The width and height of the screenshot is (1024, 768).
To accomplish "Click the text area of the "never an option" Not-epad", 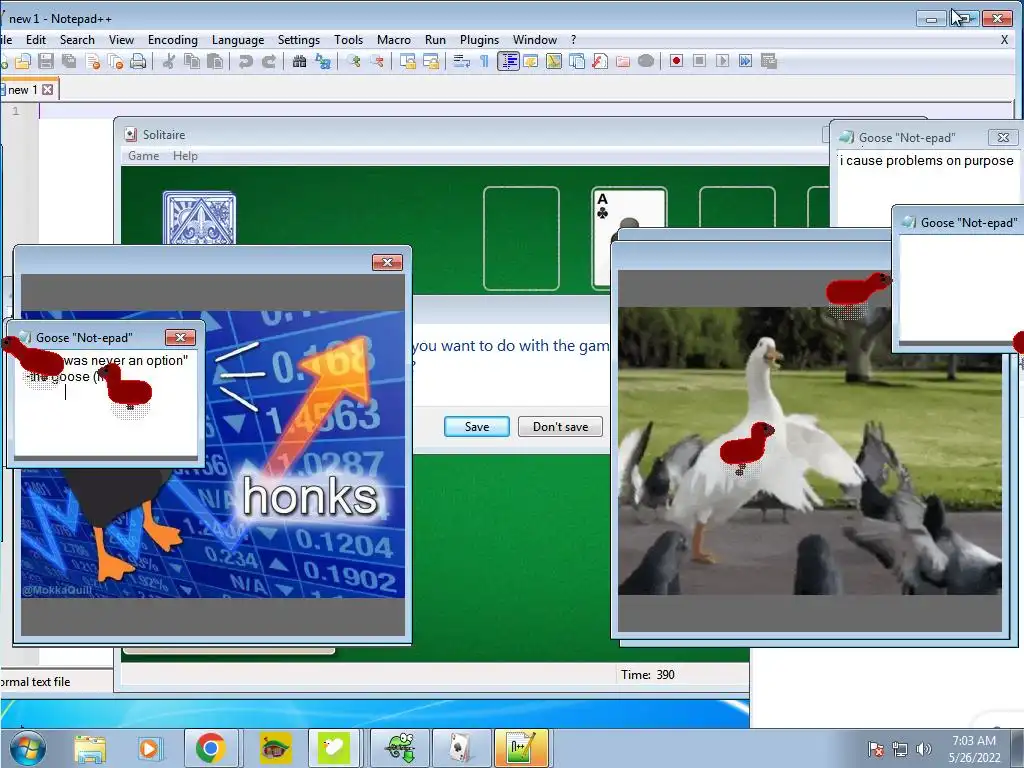I will 106,403.
